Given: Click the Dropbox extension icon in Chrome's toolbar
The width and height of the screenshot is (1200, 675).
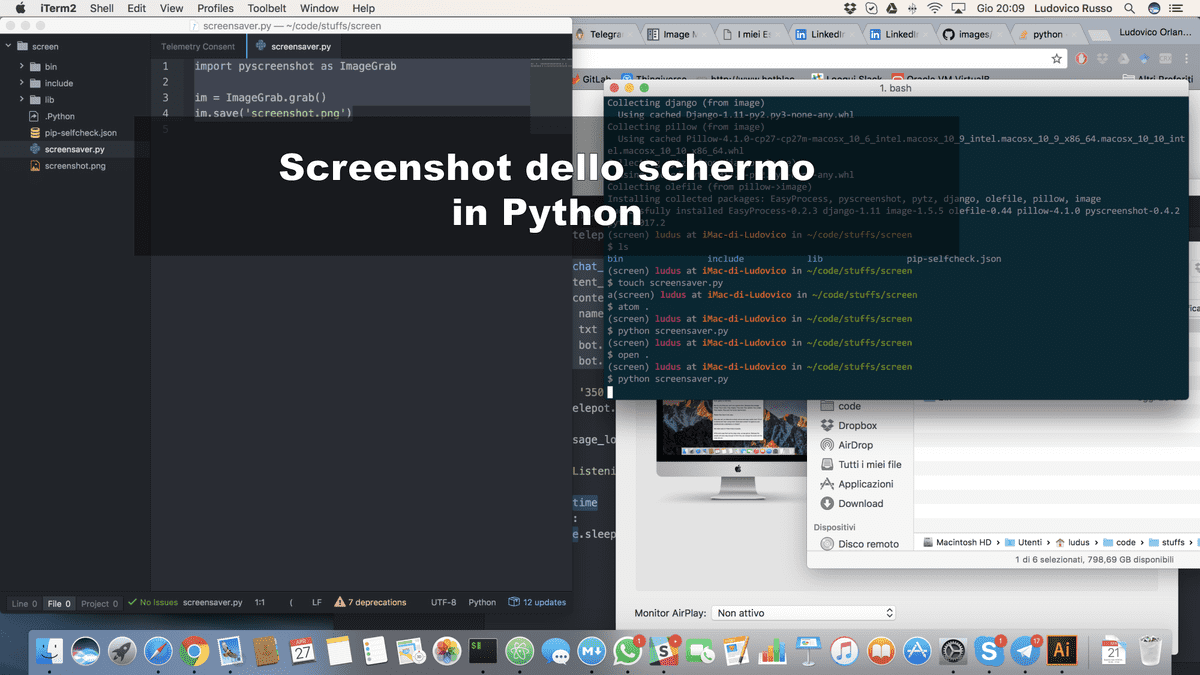Looking at the screenshot, I should (x=1100, y=58).
